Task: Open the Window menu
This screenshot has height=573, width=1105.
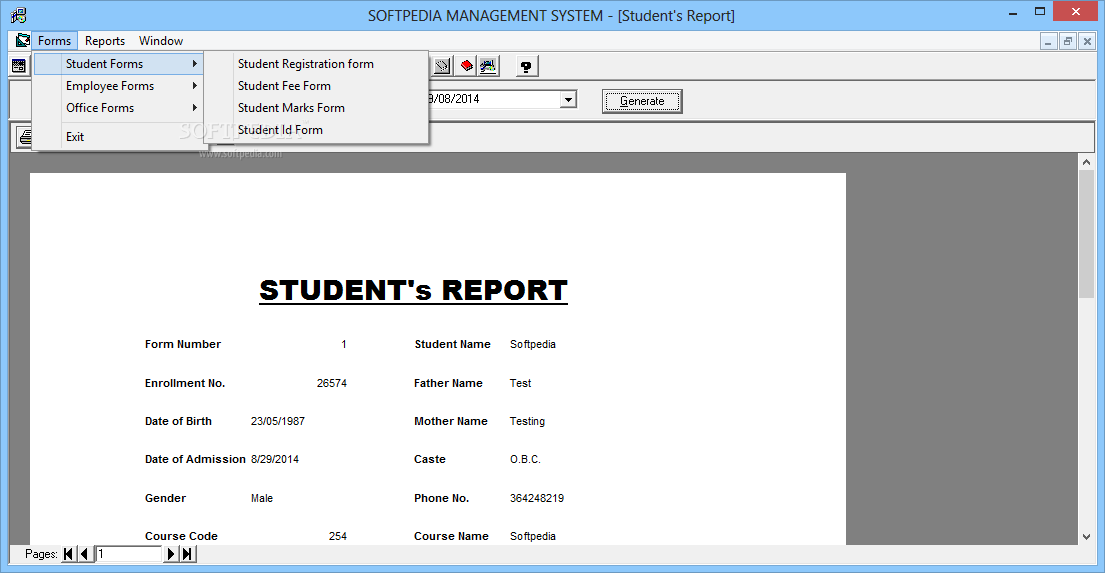Action: tap(161, 41)
